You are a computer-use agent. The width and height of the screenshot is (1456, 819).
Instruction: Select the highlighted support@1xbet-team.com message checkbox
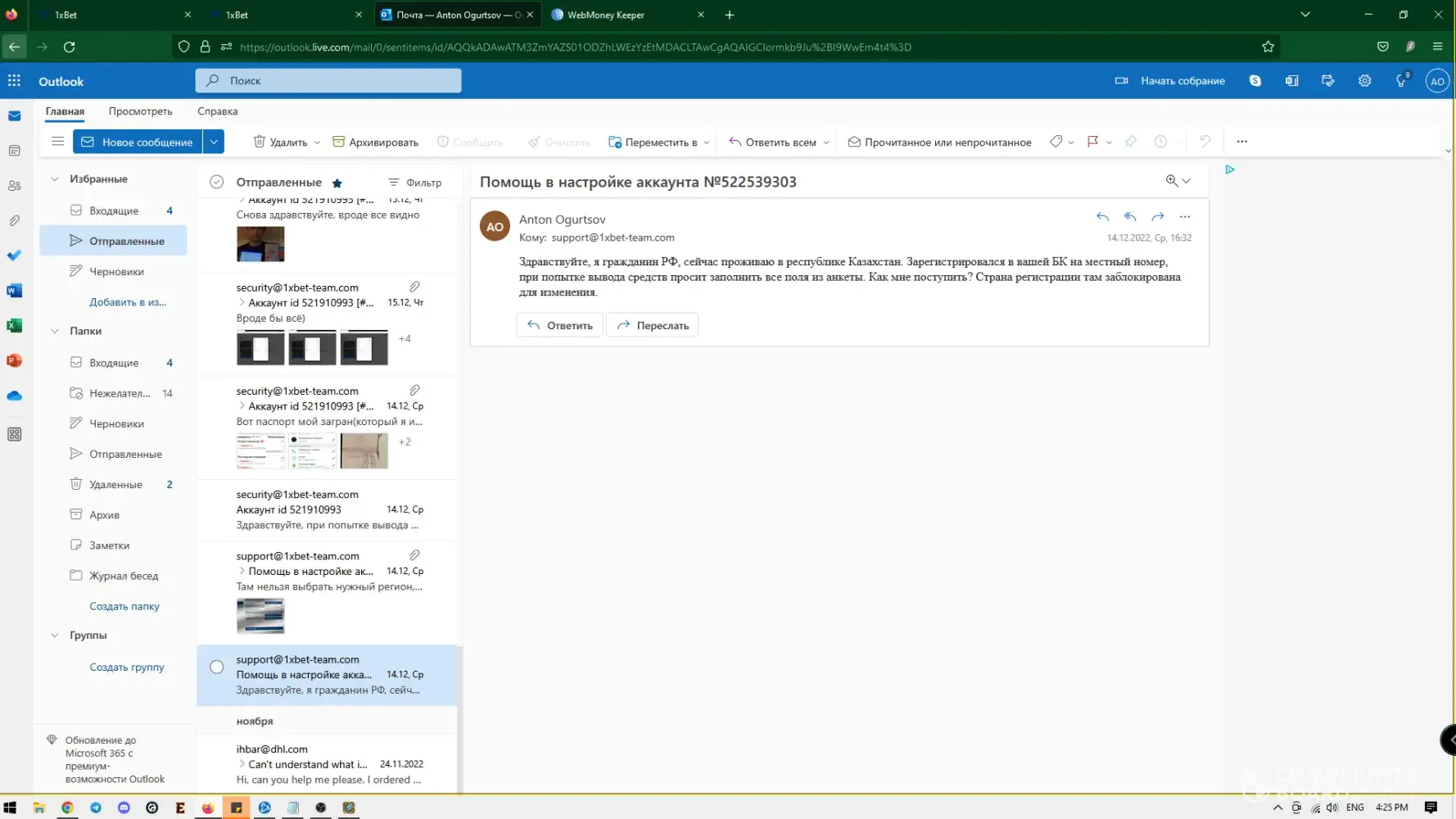click(216, 667)
